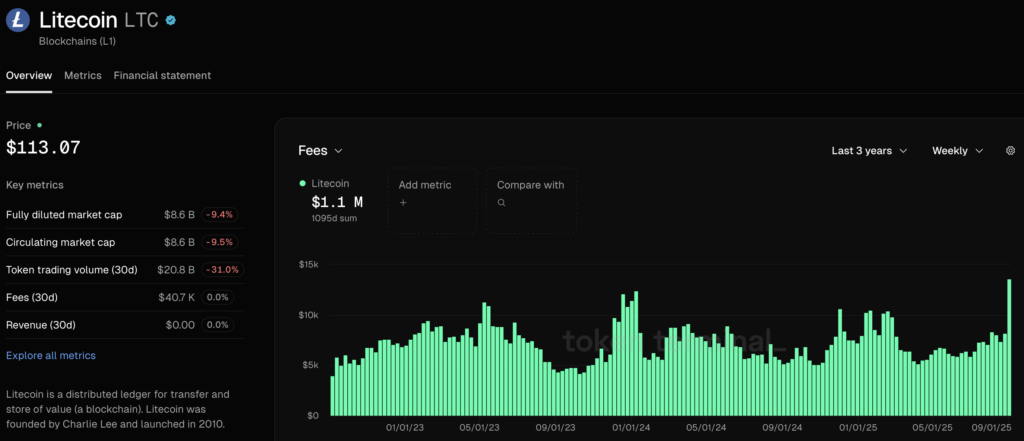Click the Compare with search box

[x=531, y=201]
